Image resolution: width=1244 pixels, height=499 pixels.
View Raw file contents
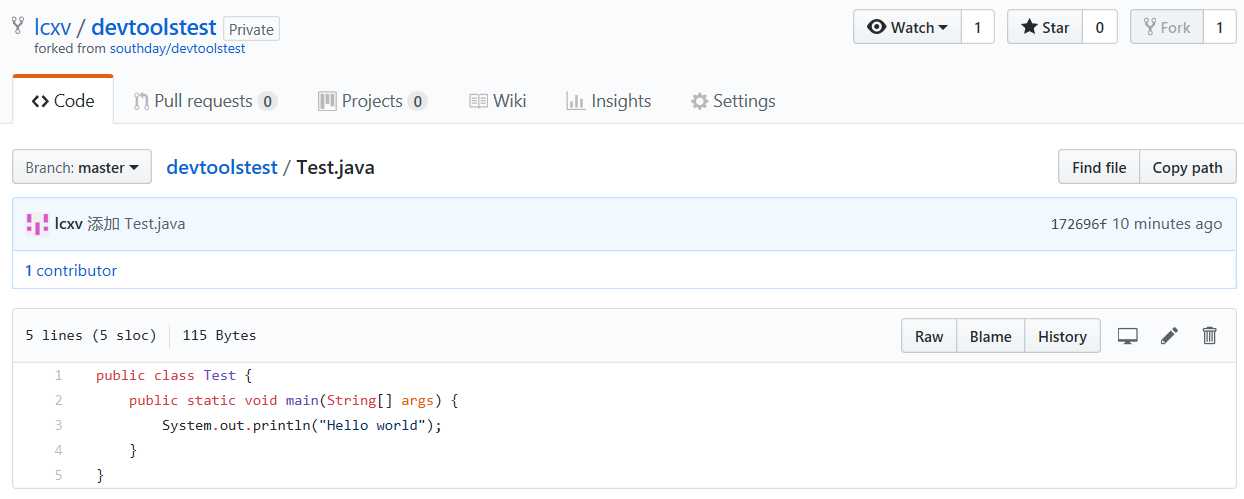pyautogui.click(x=929, y=336)
